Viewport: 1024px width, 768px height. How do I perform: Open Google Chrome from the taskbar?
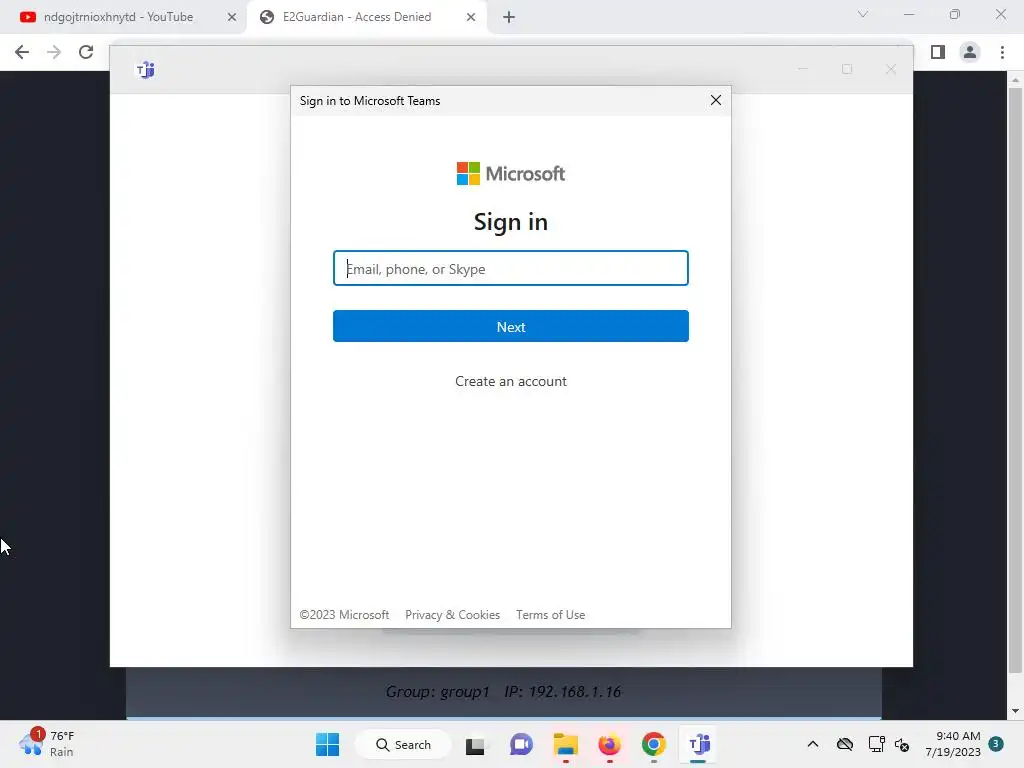(x=654, y=744)
